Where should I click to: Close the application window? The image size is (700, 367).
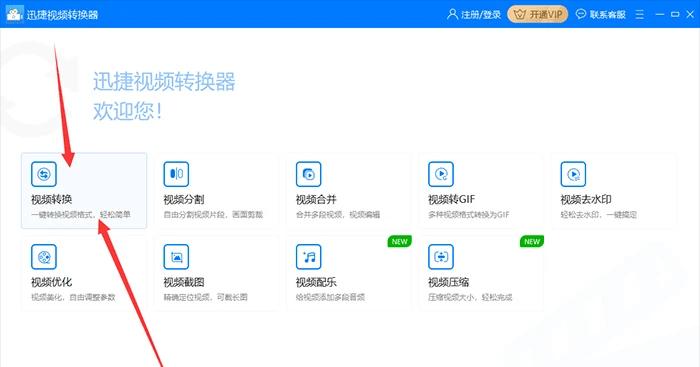pyautogui.click(x=690, y=14)
